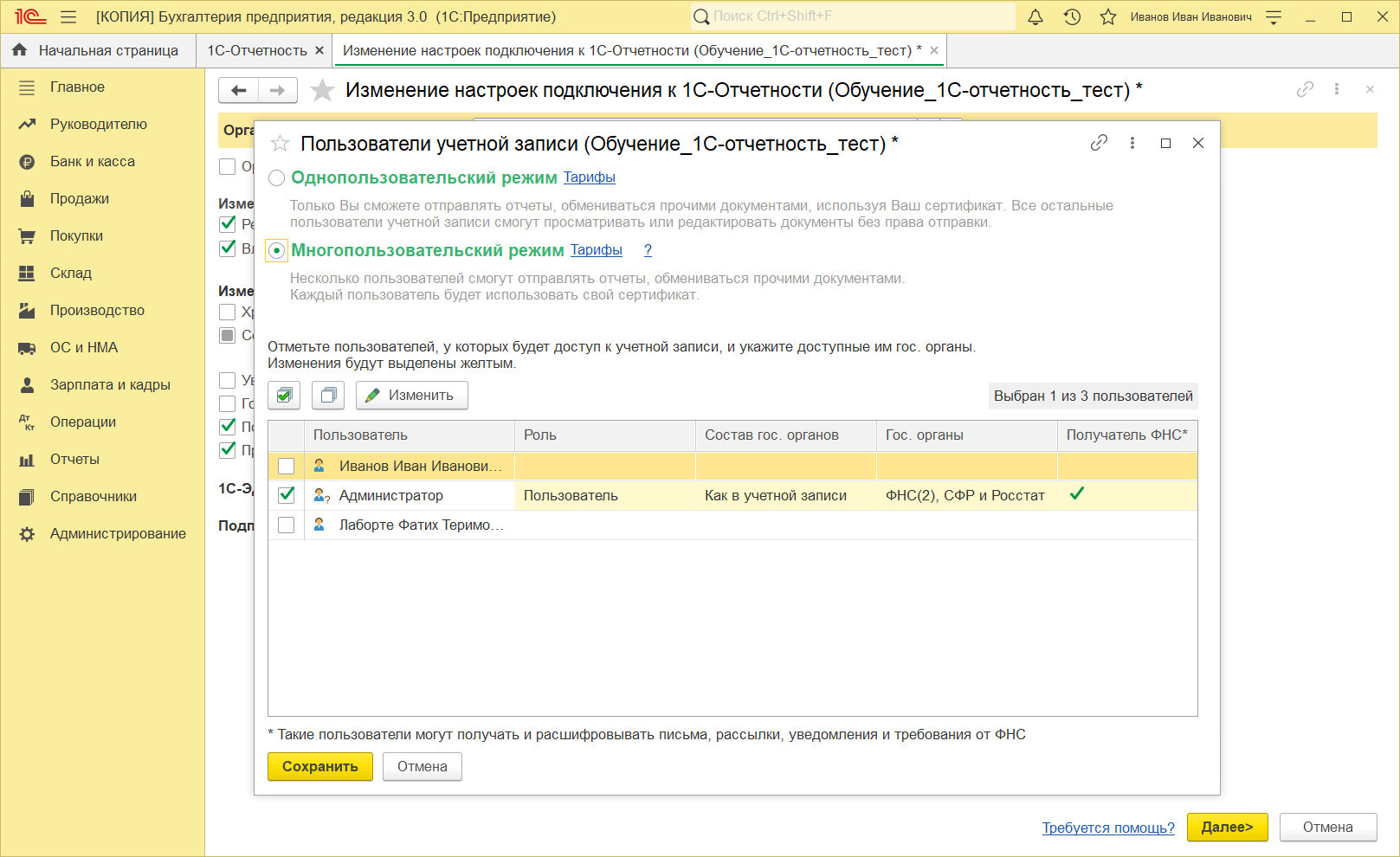The image size is (1400, 857).
Task: Click the question mark help link
Action: 648,250
